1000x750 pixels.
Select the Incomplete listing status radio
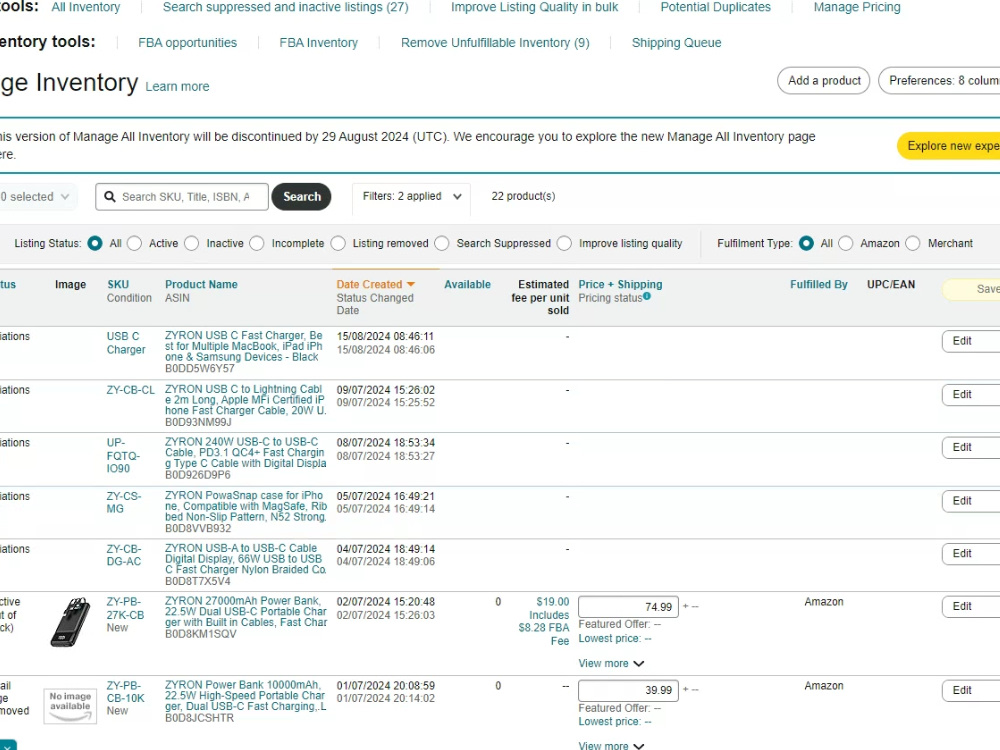click(x=257, y=244)
